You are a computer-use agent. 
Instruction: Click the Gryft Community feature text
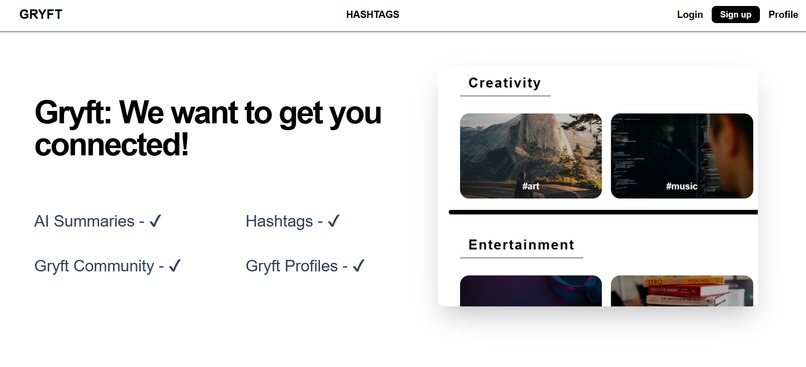pos(107,266)
